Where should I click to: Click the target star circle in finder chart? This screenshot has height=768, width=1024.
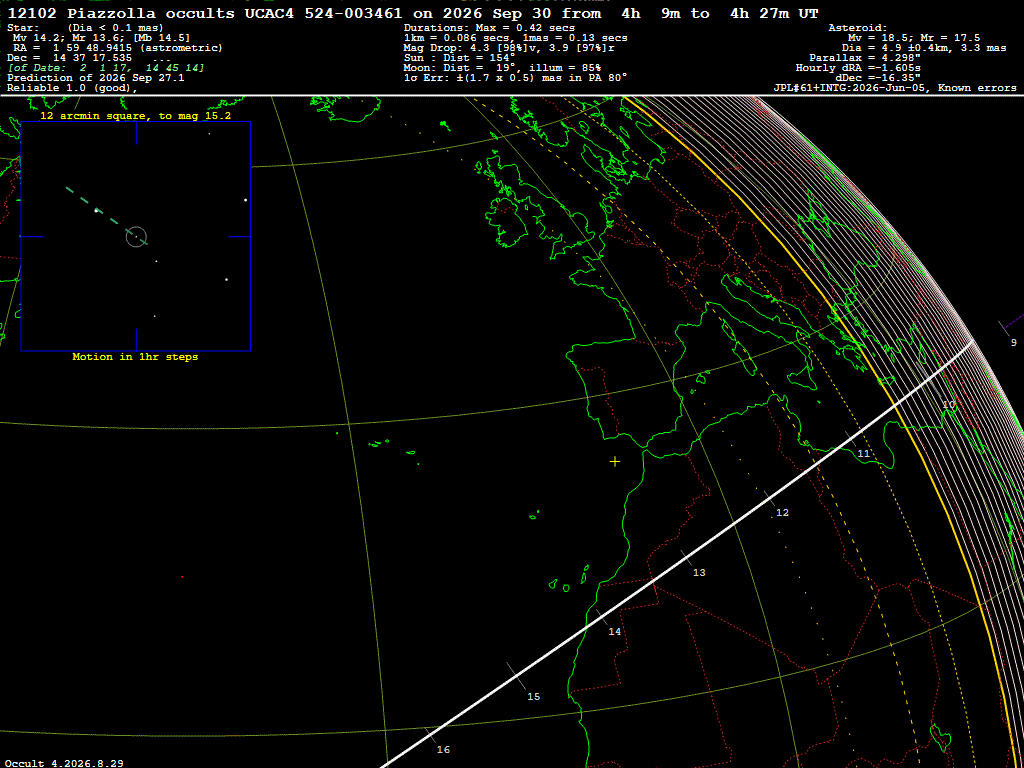pyautogui.click(x=136, y=236)
